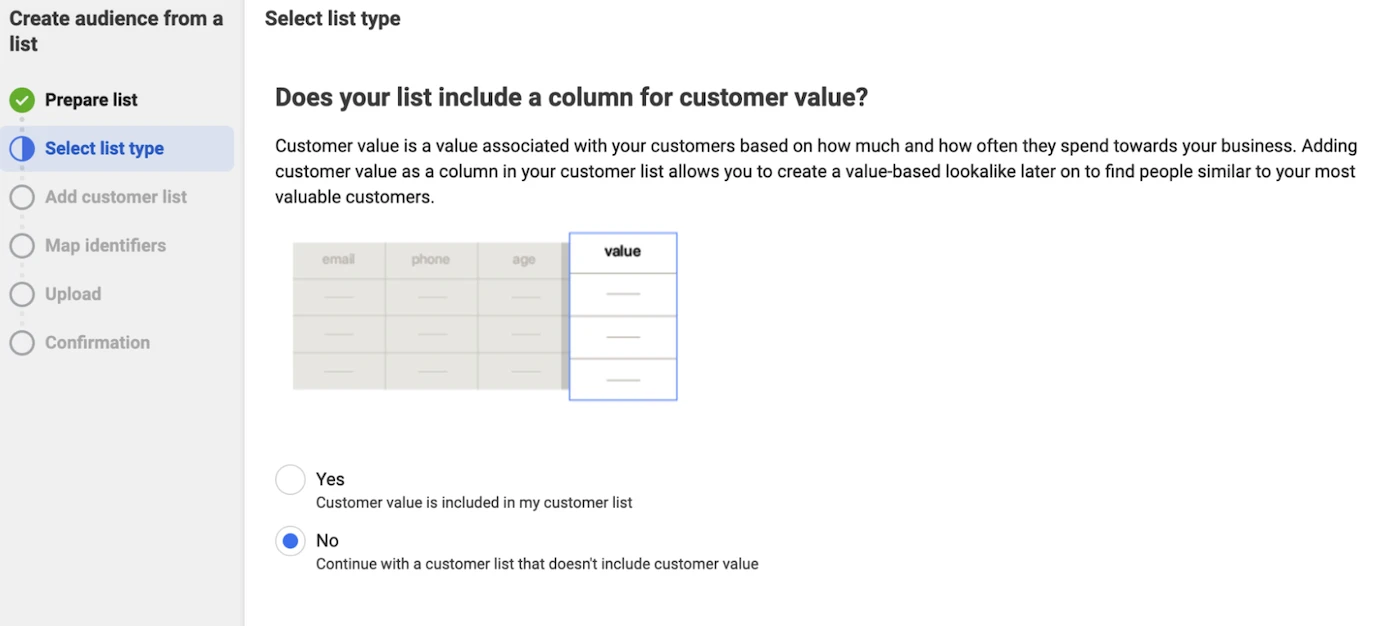Click the highlighted value column in the illustration
The height and width of the screenshot is (626, 1373).
point(623,316)
